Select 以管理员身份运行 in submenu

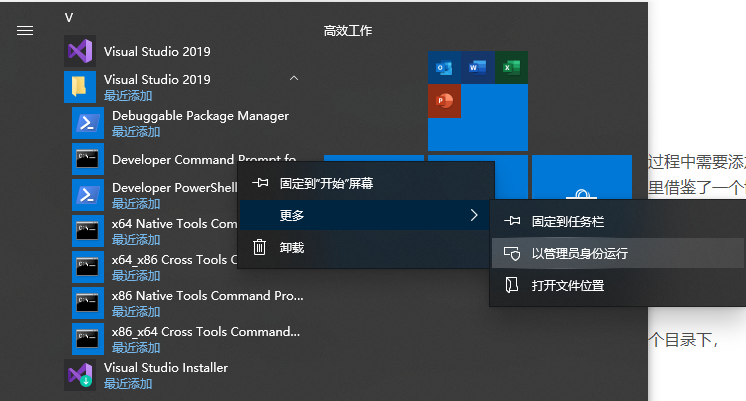pyautogui.click(x=618, y=253)
